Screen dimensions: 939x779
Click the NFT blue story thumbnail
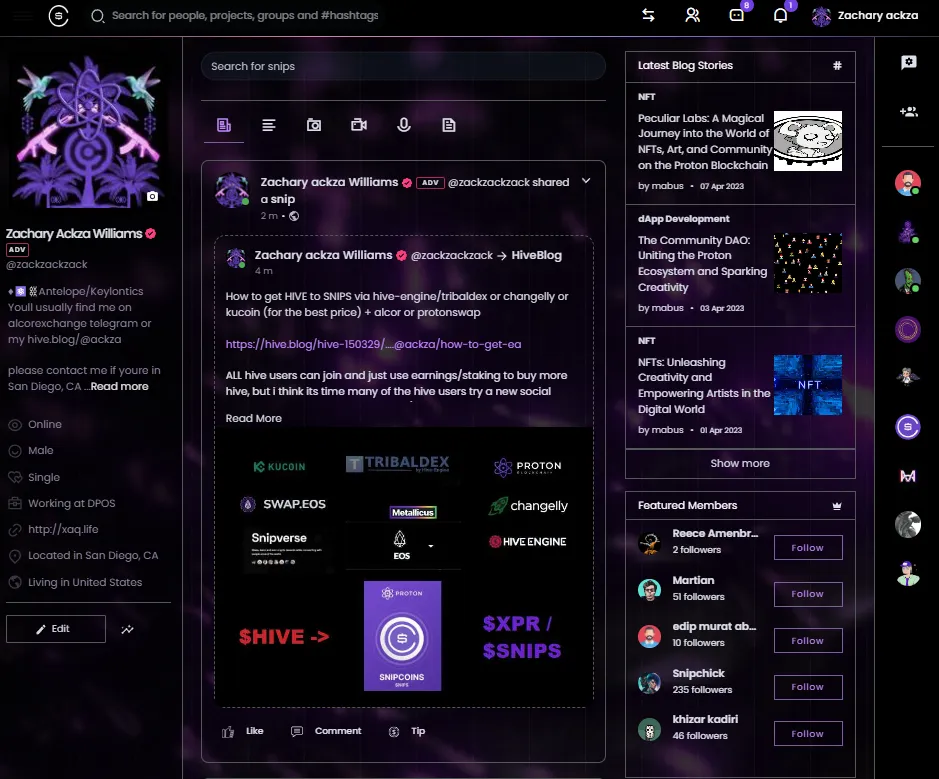point(808,385)
